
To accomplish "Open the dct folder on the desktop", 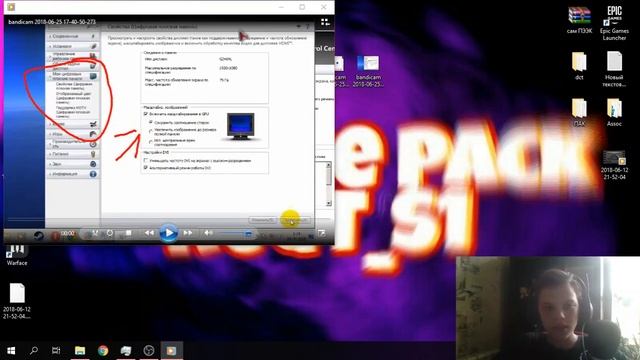I will pos(579,65).
